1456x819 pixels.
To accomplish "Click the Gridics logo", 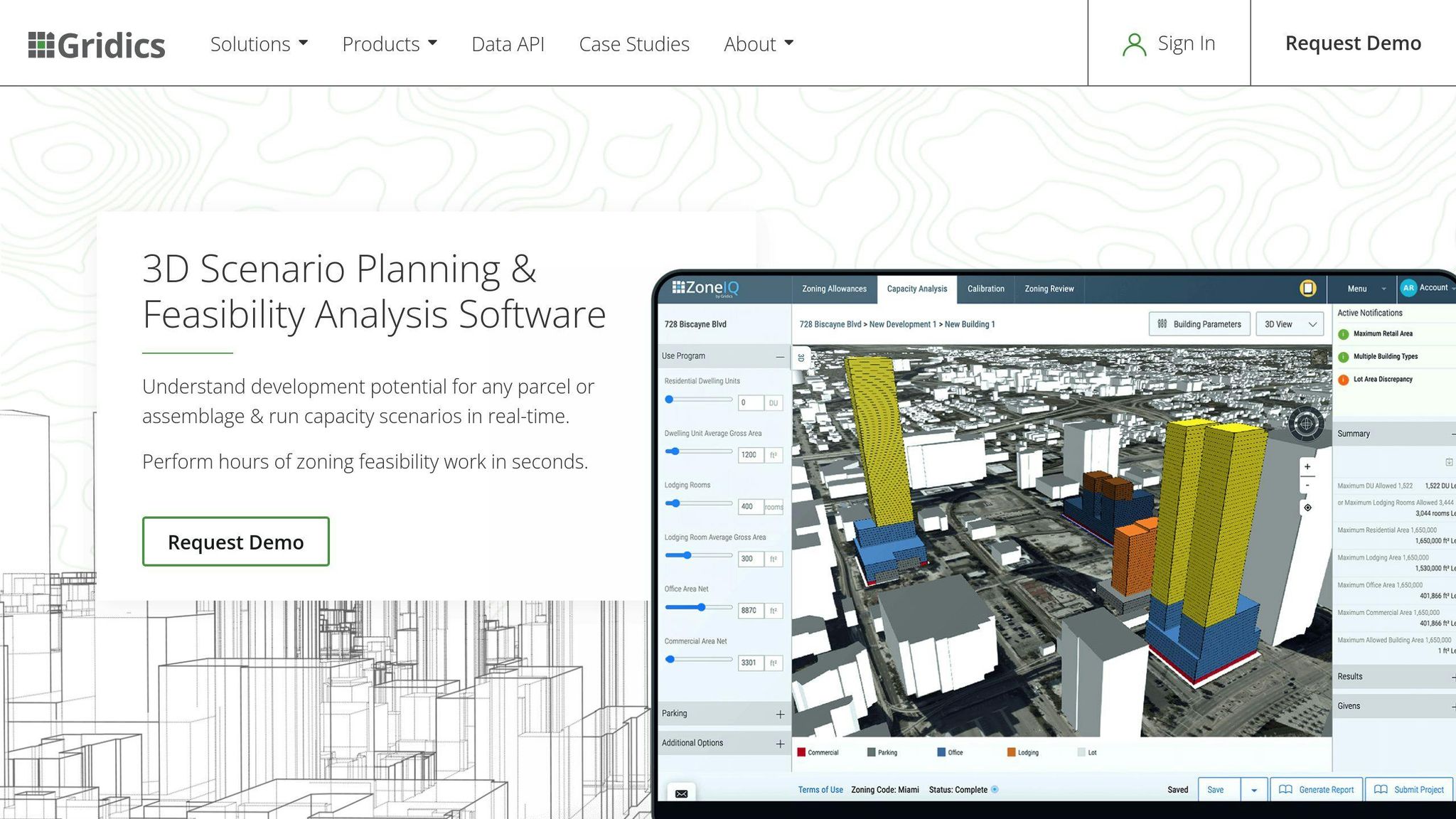I will [x=97, y=45].
